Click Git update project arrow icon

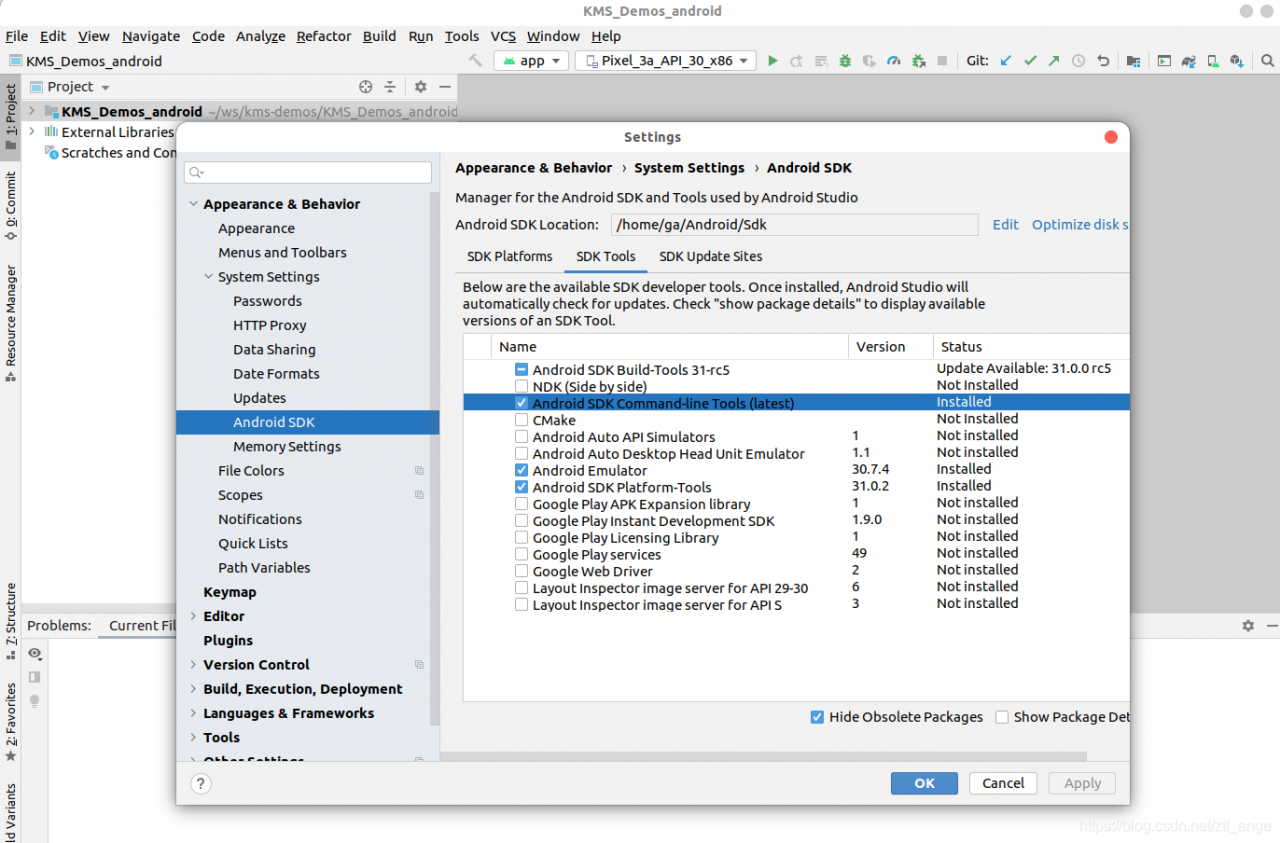click(1006, 61)
